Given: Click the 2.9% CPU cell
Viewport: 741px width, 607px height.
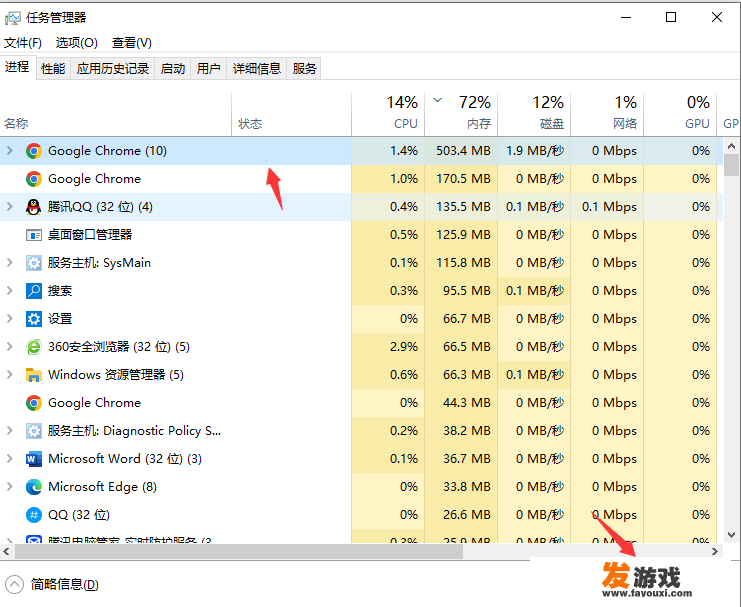Looking at the screenshot, I should [388, 347].
